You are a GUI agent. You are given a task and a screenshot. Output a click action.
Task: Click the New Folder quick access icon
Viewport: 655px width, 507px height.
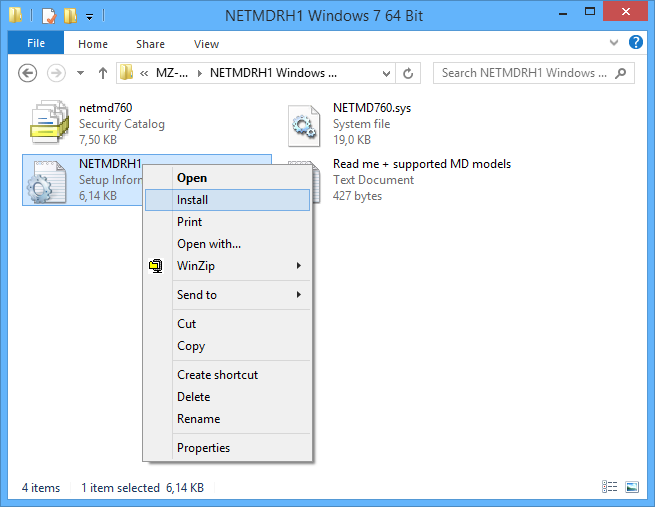[x=69, y=16]
